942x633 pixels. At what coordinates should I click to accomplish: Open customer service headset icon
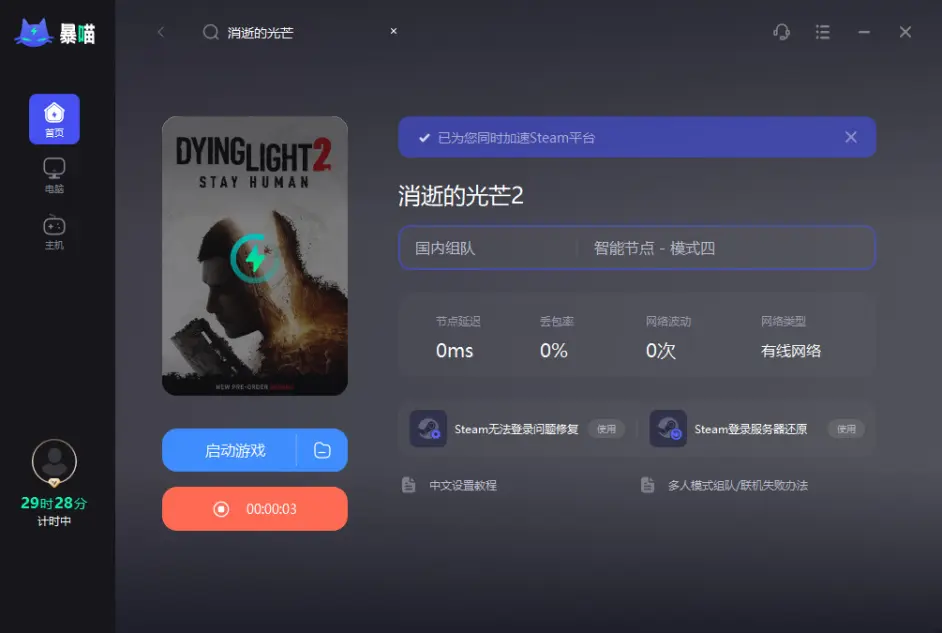781,31
